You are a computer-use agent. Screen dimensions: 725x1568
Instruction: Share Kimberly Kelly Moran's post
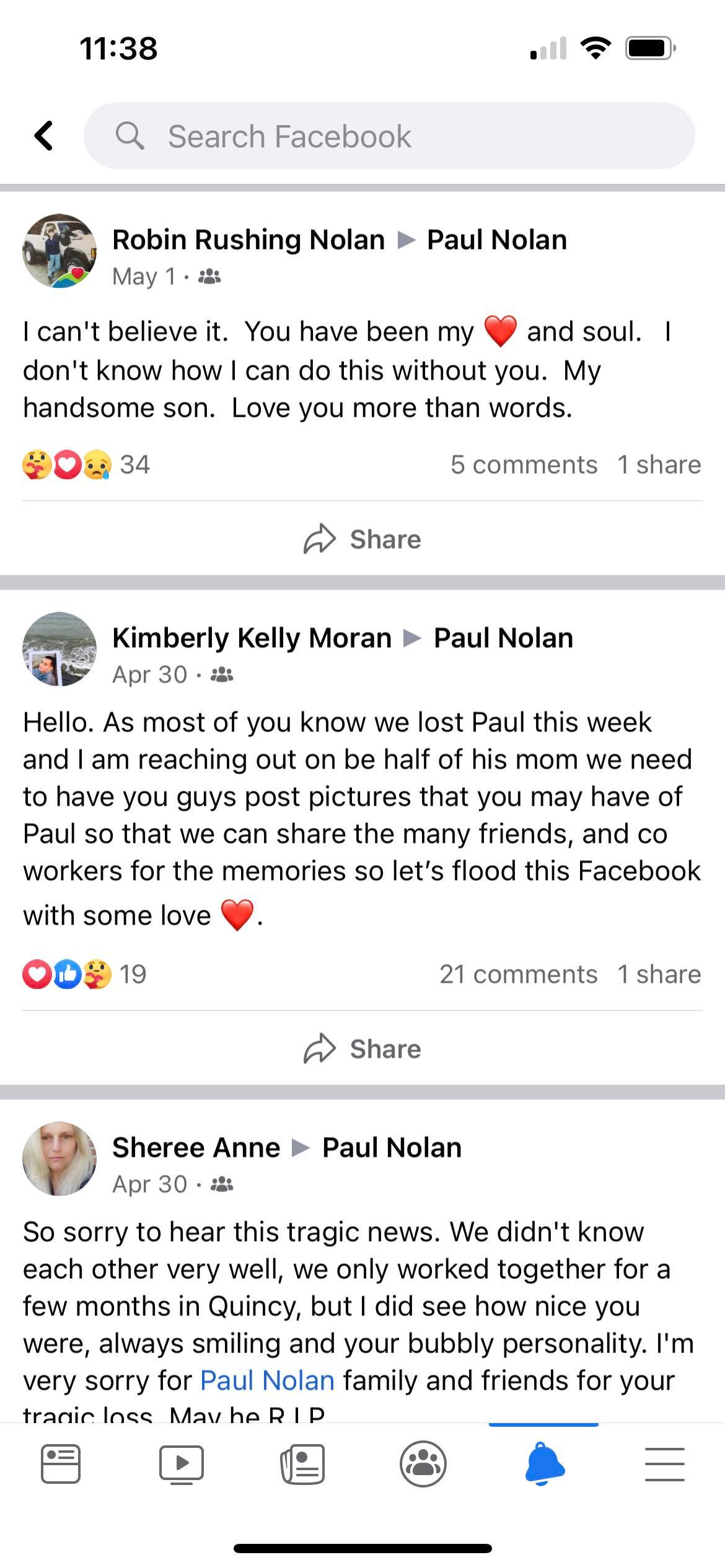pos(362,1049)
